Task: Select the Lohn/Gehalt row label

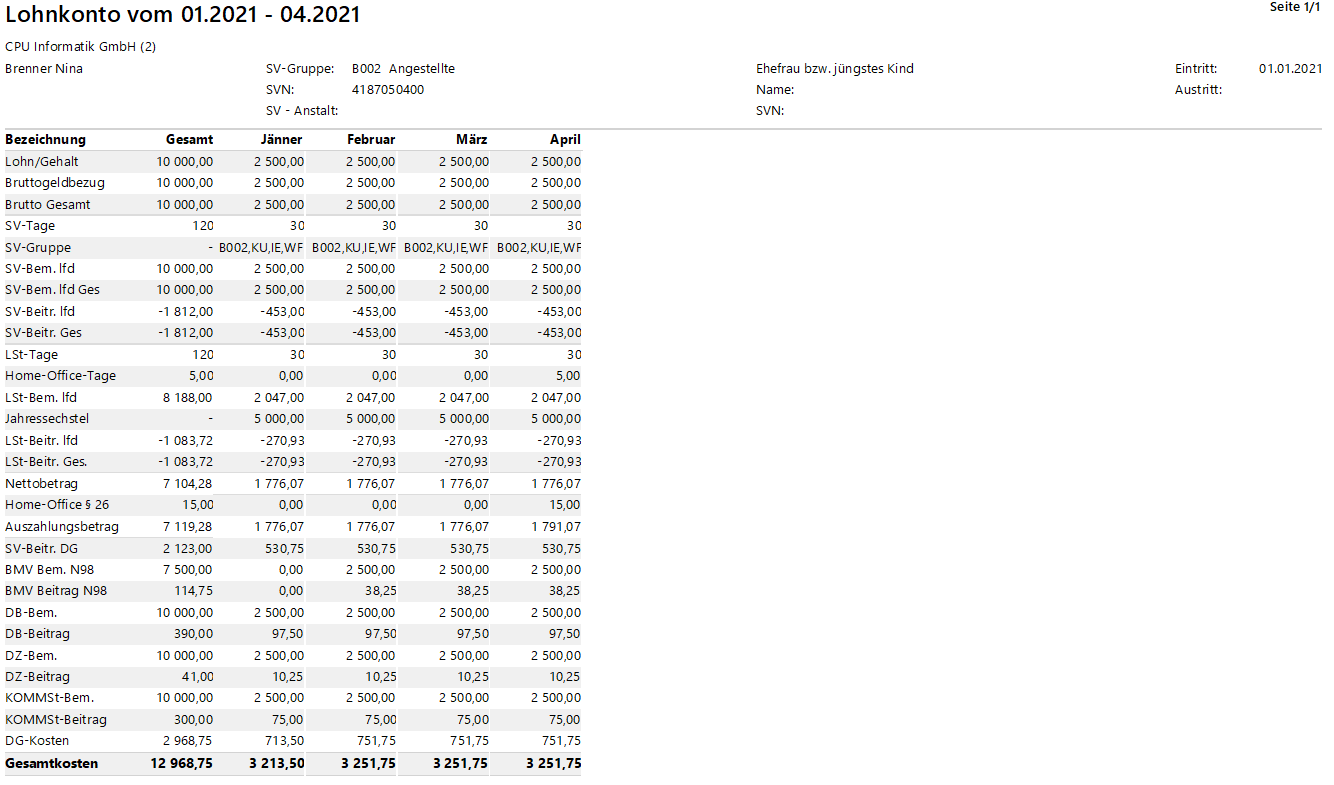Action: click(42, 162)
